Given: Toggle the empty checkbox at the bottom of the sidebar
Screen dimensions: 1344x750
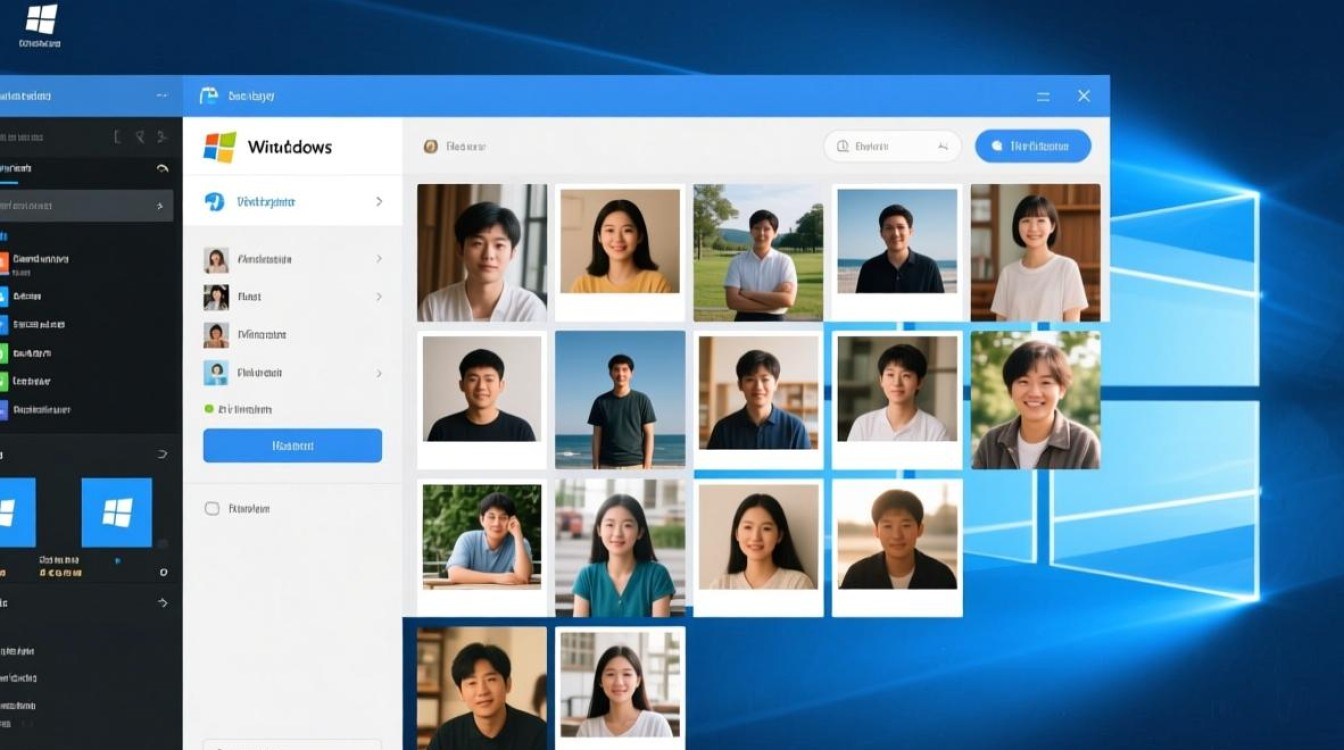Looking at the screenshot, I should click(x=212, y=508).
